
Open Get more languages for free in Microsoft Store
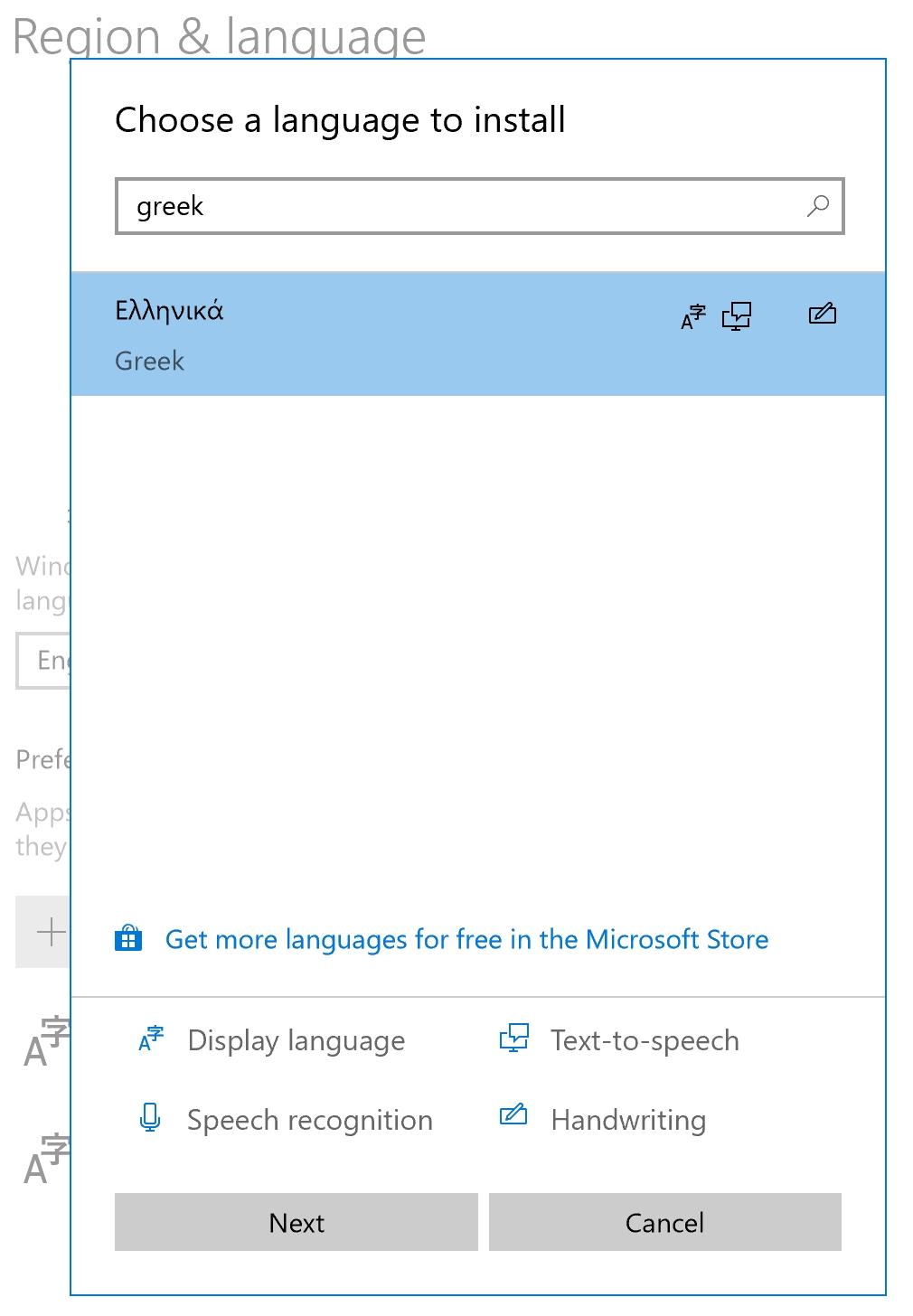tap(466, 939)
